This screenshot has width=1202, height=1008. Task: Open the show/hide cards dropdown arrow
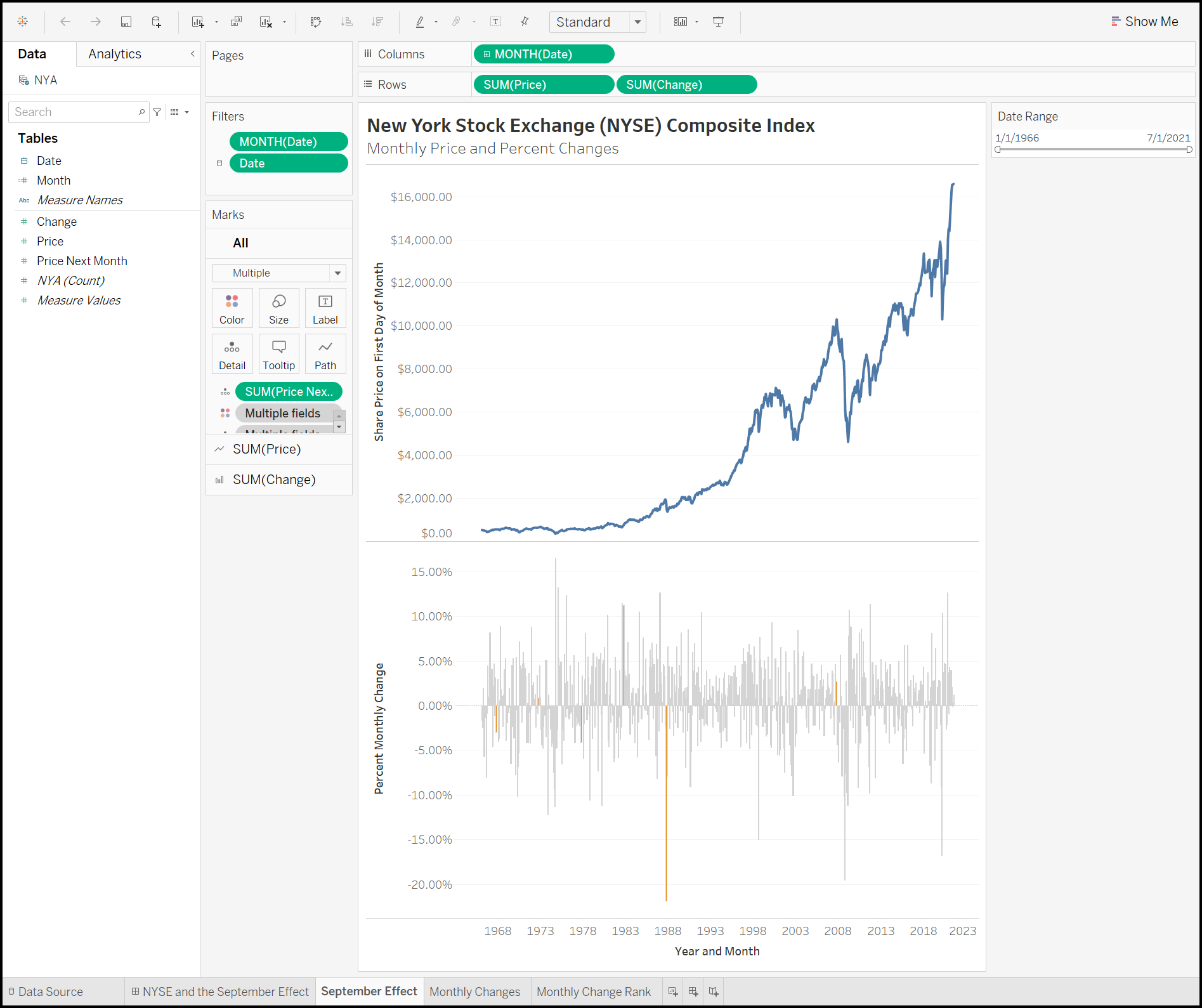(696, 22)
